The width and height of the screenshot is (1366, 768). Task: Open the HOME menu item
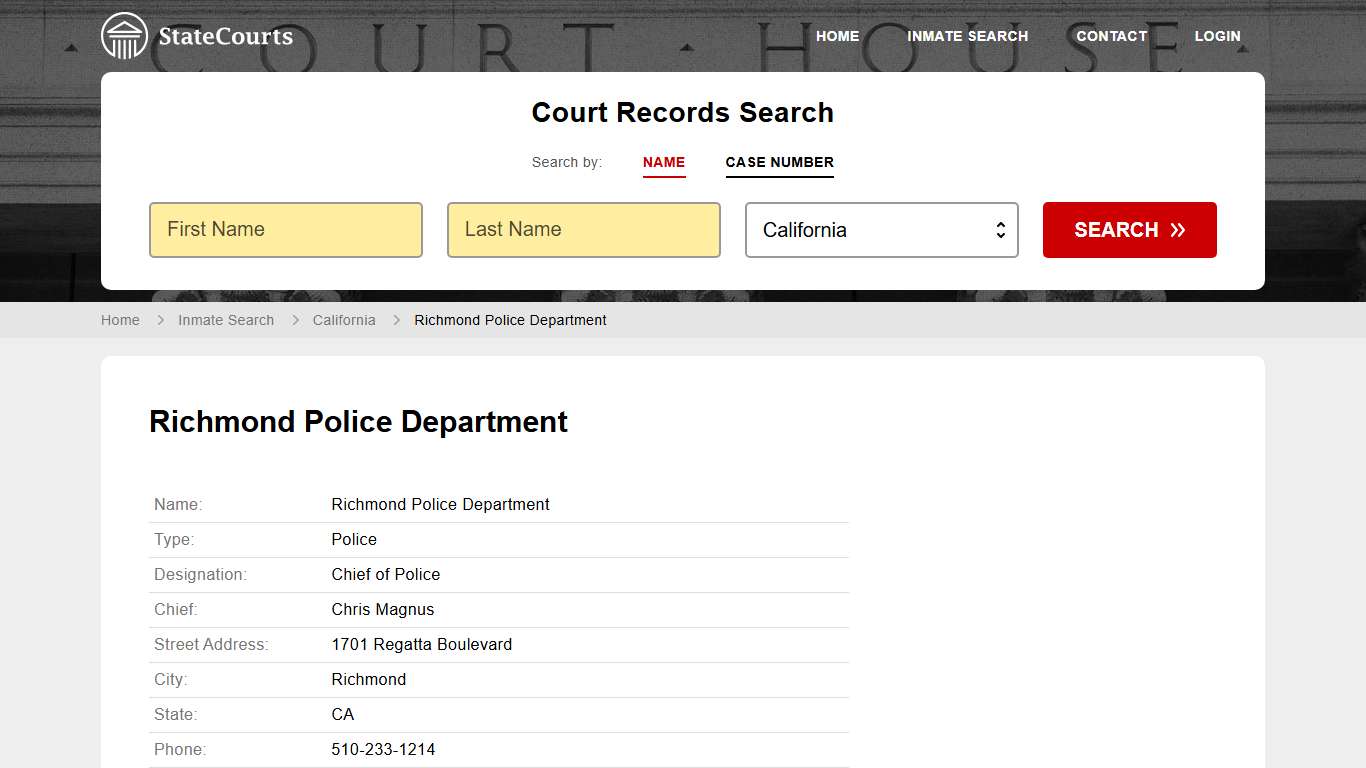click(837, 36)
